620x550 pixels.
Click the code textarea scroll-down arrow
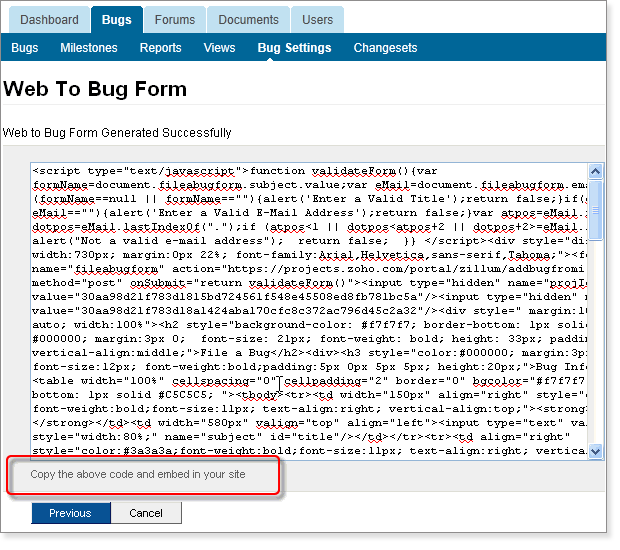[595, 451]
